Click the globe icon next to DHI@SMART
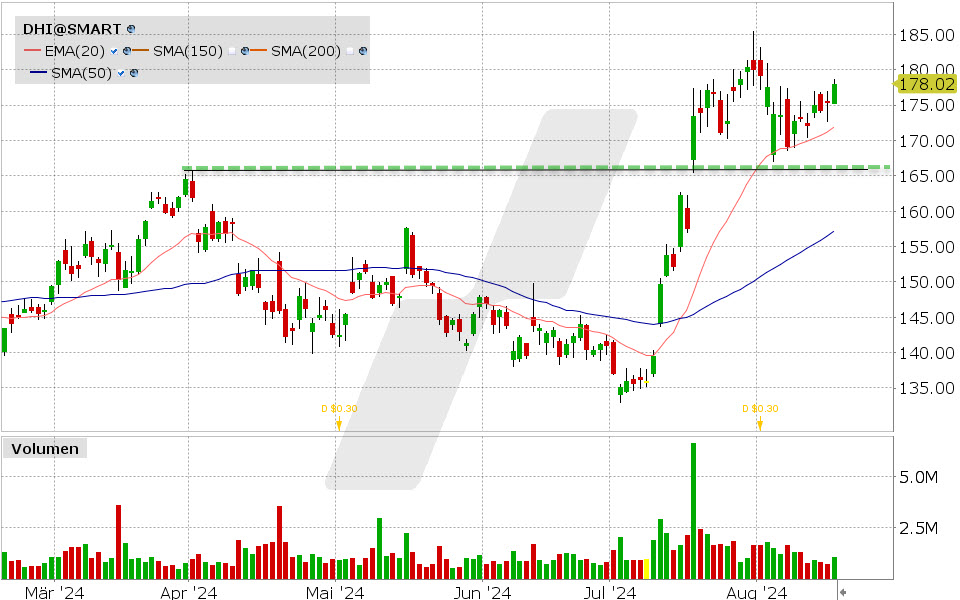The height and width of the screenshot is (600, 960). 131,29
